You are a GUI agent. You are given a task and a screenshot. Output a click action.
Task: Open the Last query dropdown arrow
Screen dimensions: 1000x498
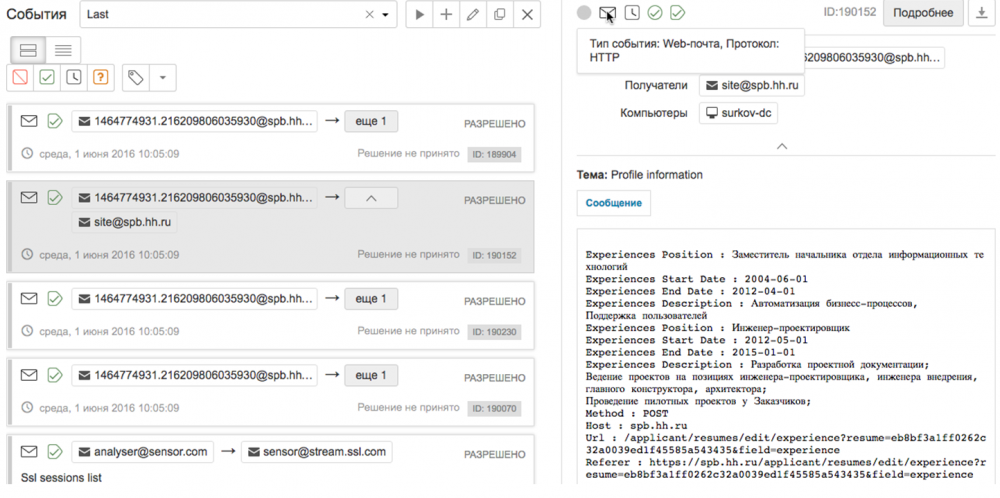pos(385,15)
